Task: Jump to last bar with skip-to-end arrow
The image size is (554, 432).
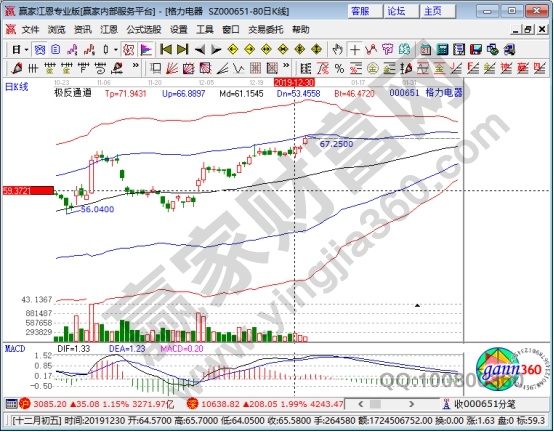Action: [x=183, y=50]
